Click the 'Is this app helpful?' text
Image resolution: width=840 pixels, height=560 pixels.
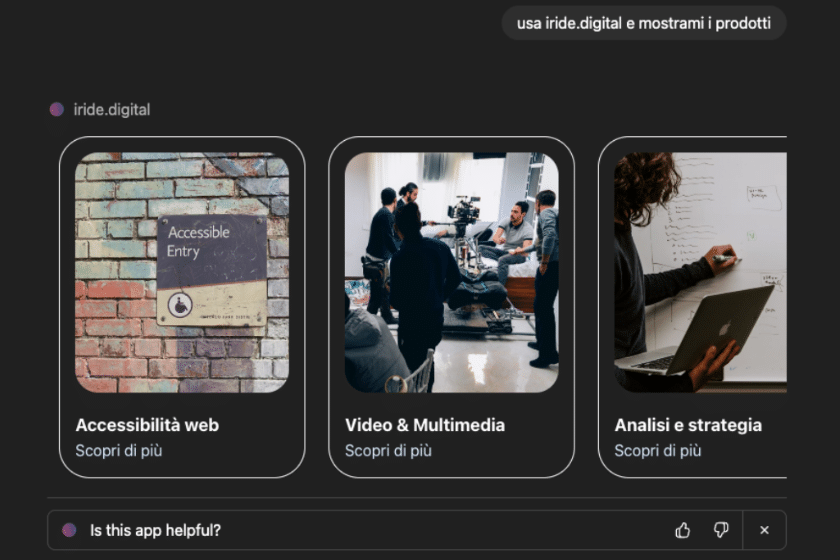(155, 530)
